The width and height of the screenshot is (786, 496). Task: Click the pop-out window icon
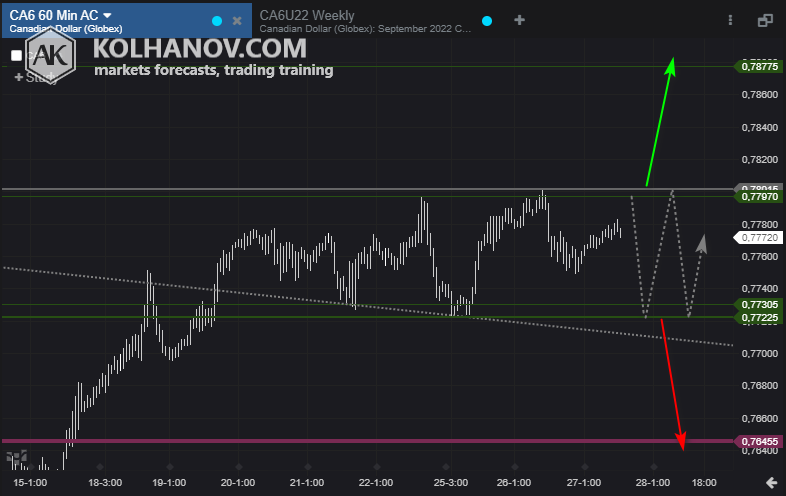click(765, 20)
